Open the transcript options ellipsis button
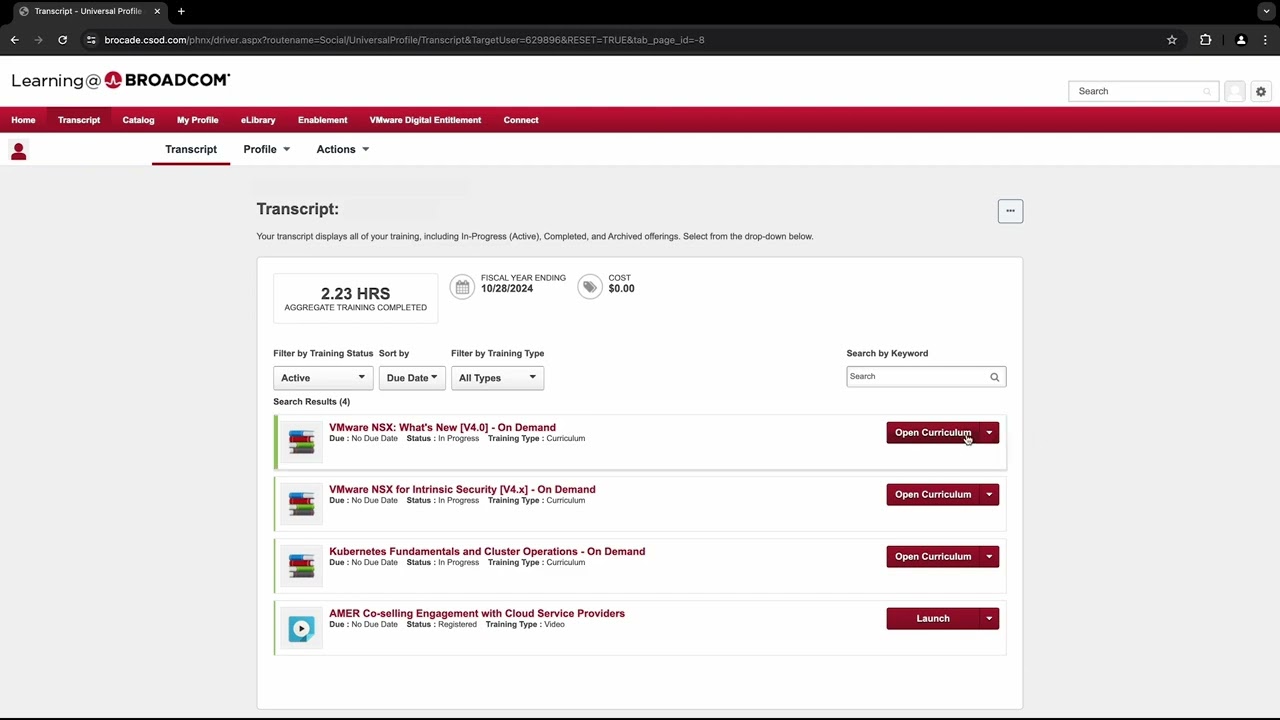Image resolution: width=1280 pixels, height=720 pixels. (x=1010, y=211)
